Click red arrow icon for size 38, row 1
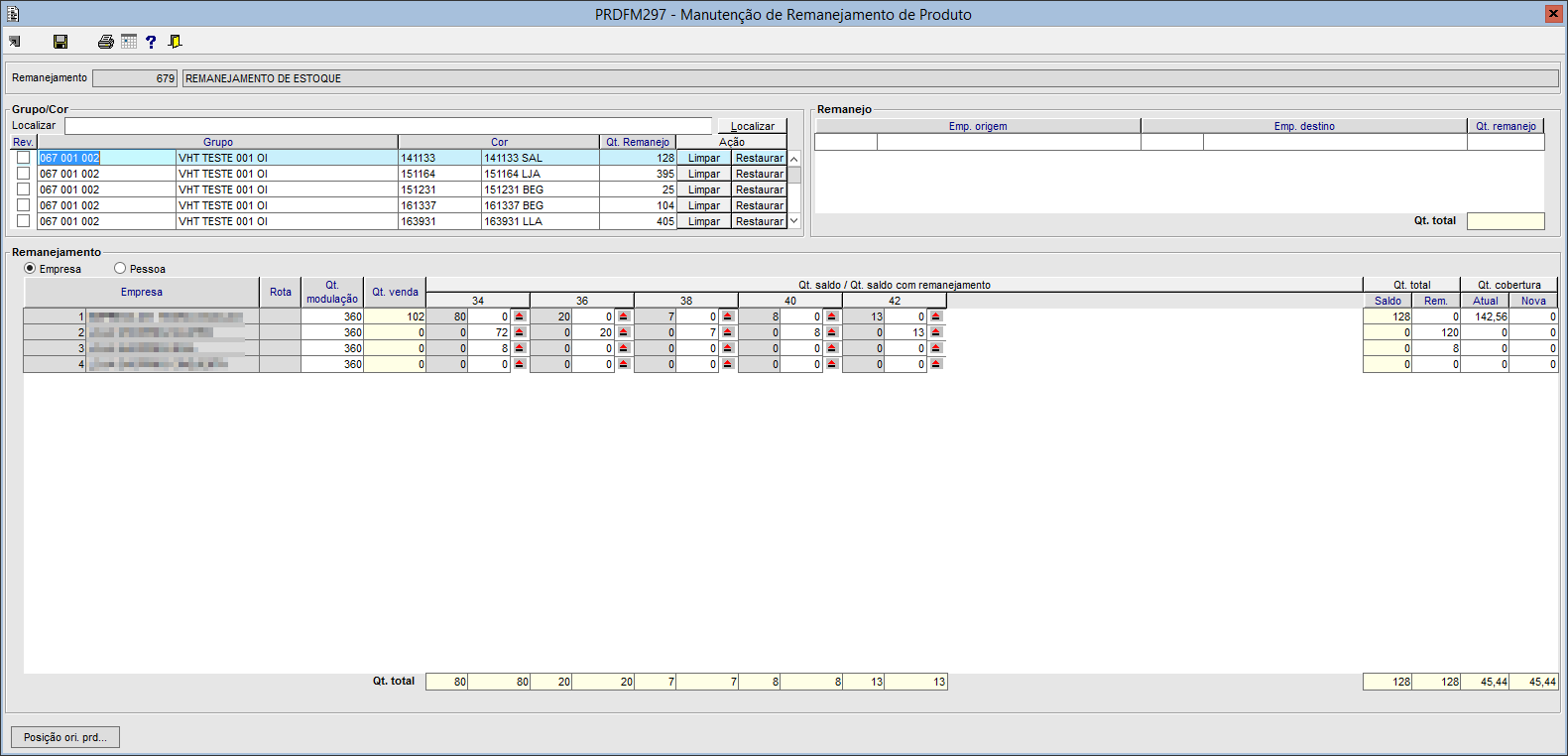 pyautogui.click(x=727, y=316)
